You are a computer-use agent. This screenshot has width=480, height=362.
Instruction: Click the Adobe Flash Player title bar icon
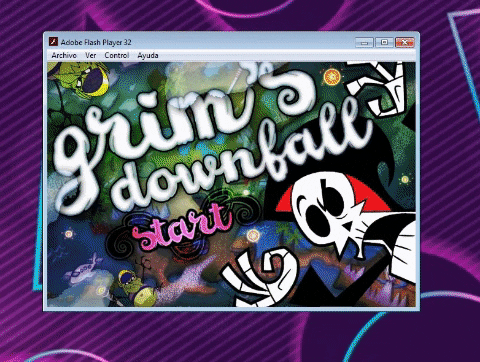(x=53, y=42)
